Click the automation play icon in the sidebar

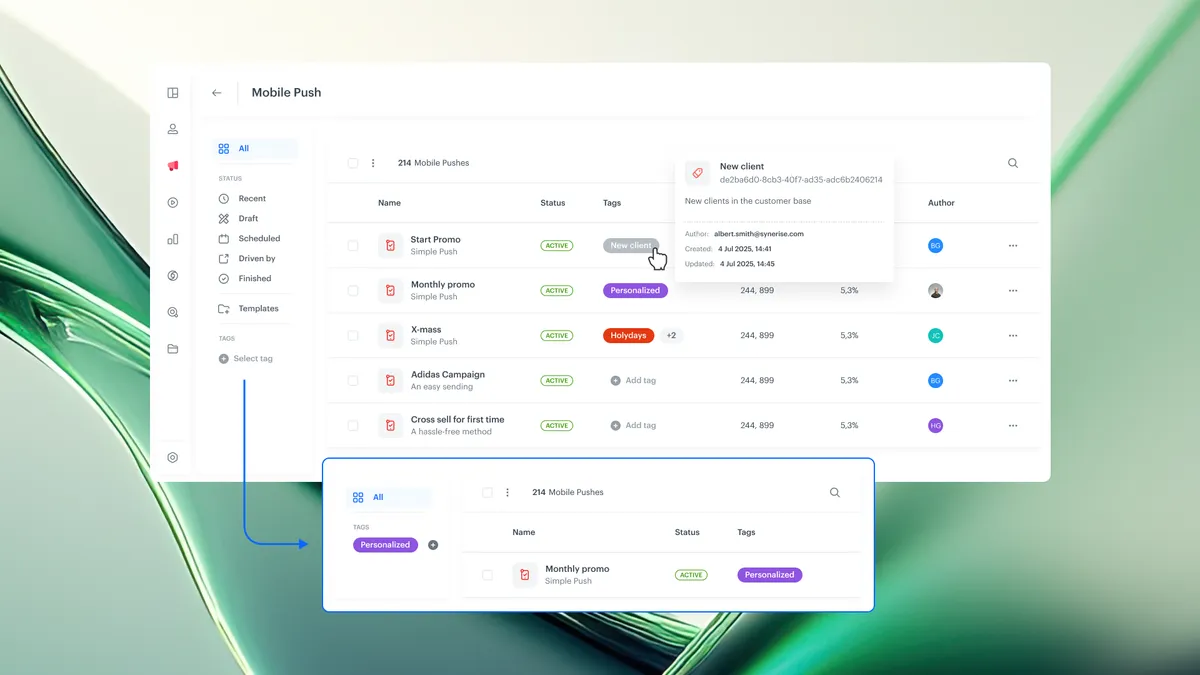tap(173, 203)
